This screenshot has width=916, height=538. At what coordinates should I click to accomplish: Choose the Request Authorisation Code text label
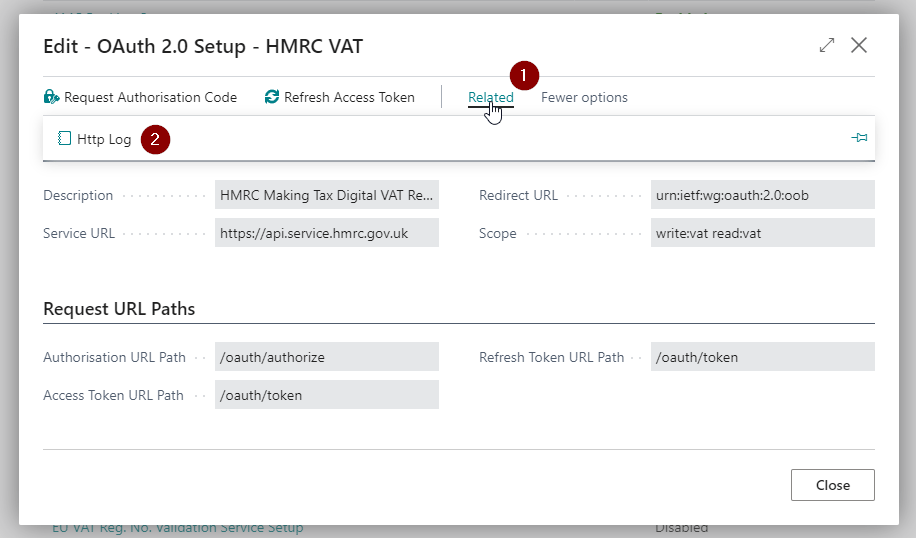tap(150, 97)
